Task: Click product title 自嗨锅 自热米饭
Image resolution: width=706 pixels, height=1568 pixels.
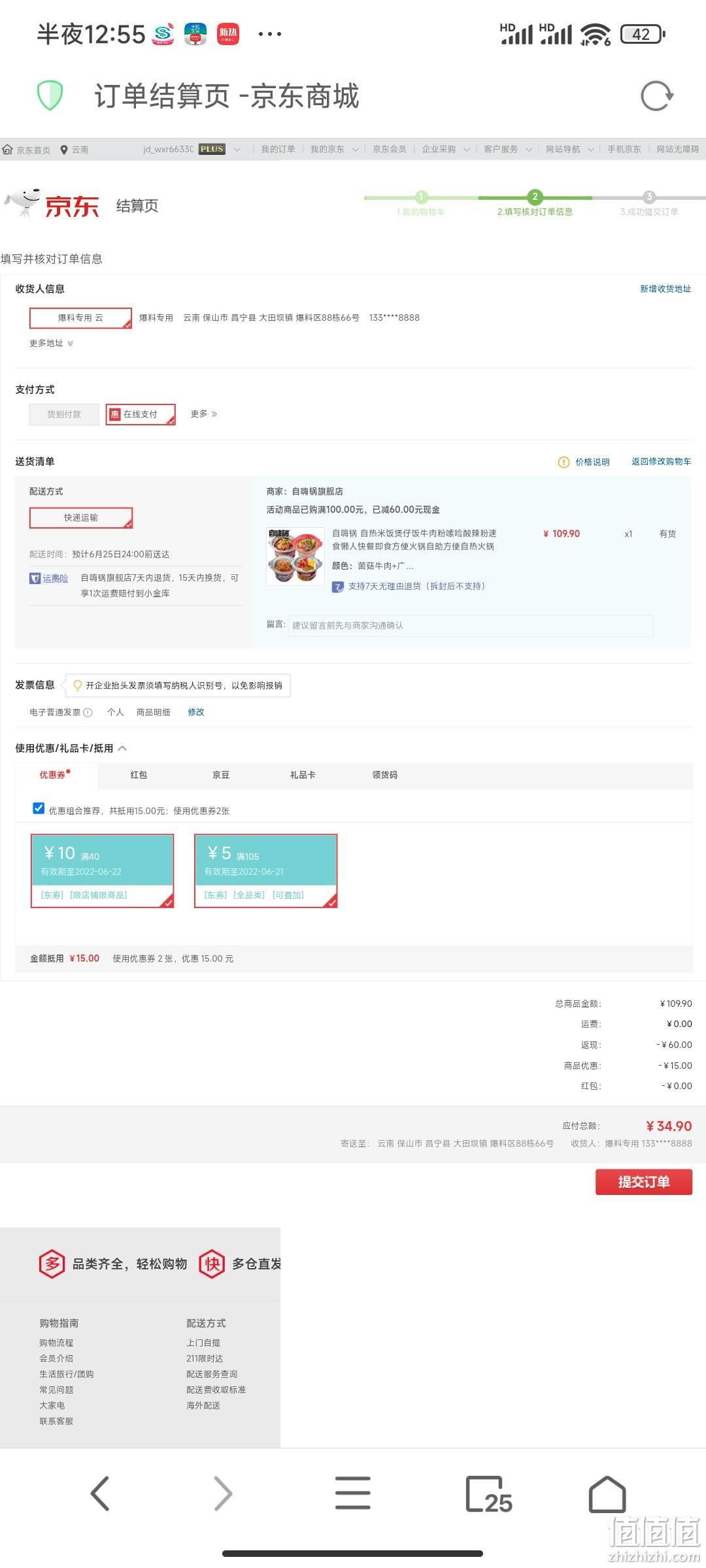Action: [x=414, y=540]
